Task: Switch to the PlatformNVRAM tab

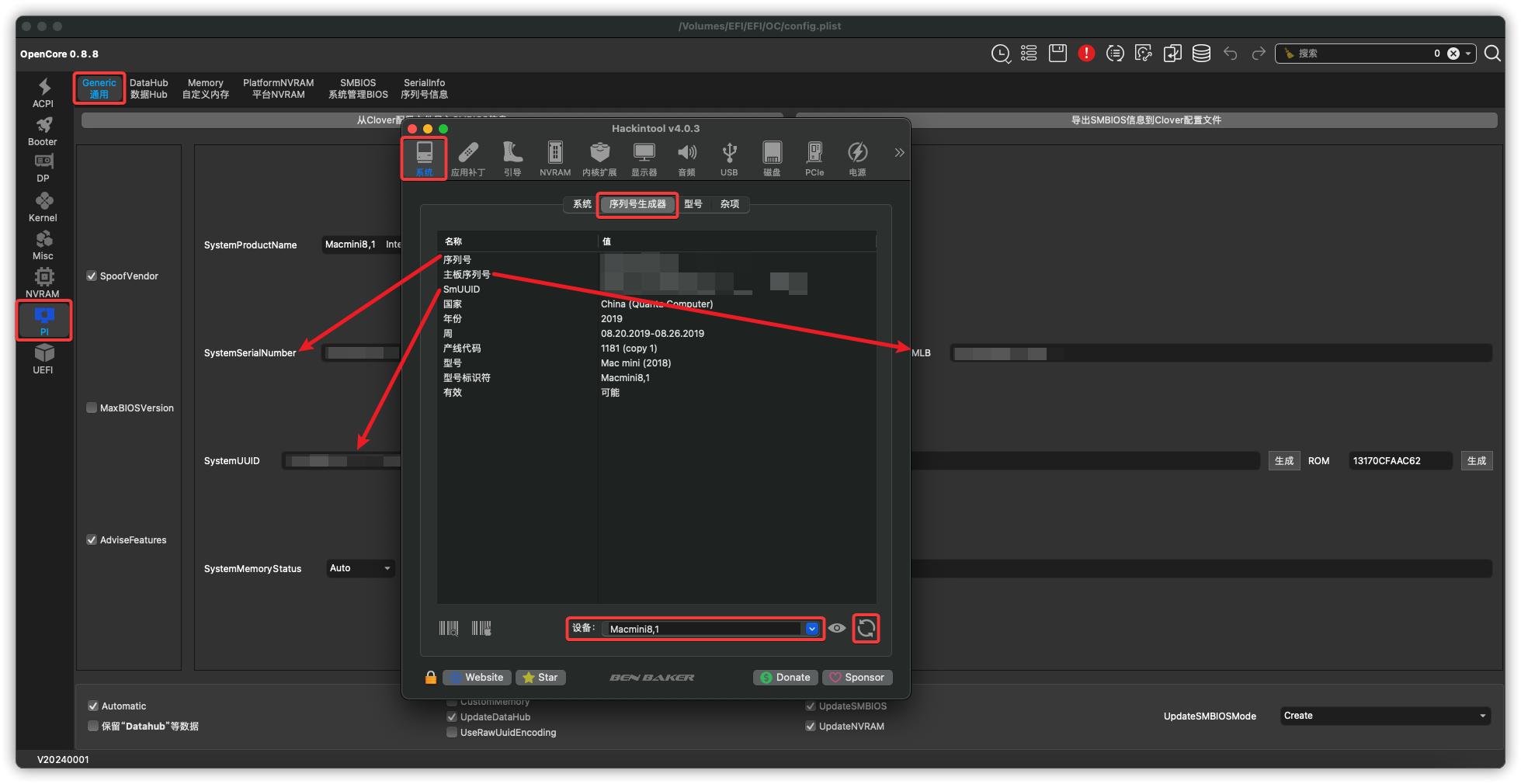Action: [x=278, y=88]
